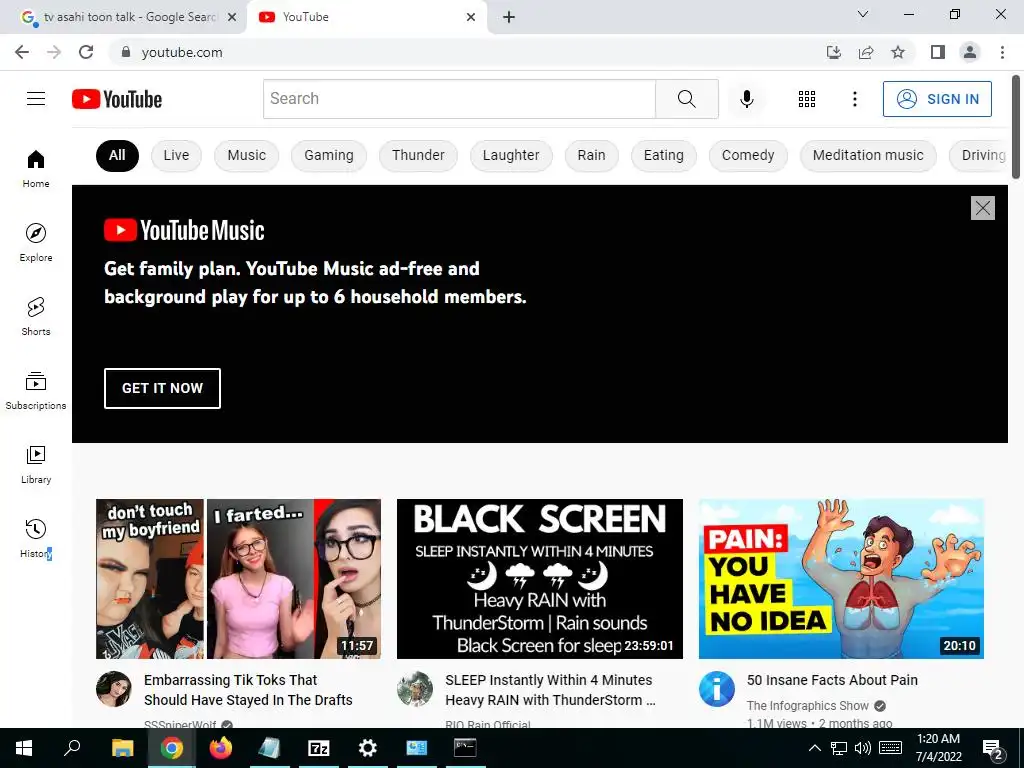The width and height of the screenshot is (1024, 768).
Task: Open a new Chrome tab
Action: click(x=509, y=17)
